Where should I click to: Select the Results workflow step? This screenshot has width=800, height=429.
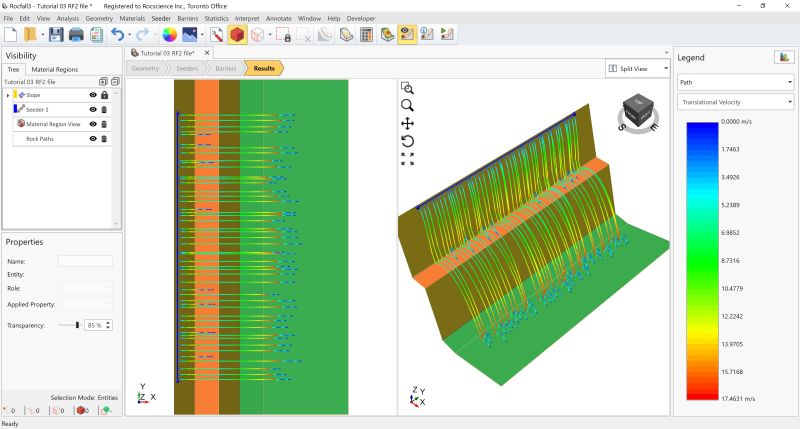point(264,68)
